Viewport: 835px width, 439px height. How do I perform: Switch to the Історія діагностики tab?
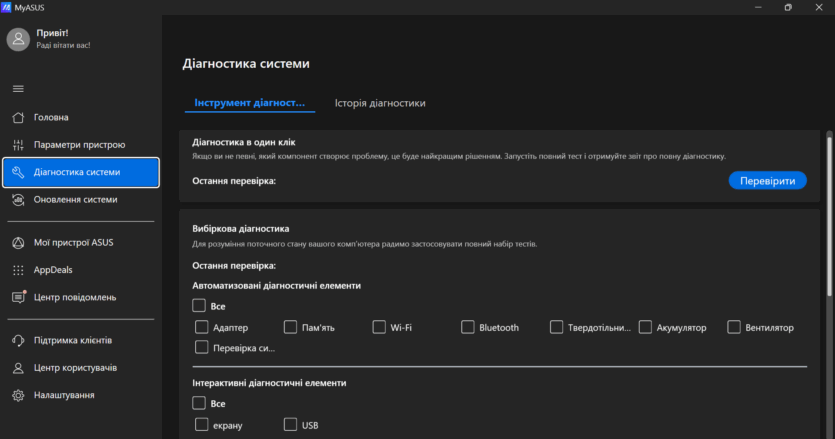380,103
